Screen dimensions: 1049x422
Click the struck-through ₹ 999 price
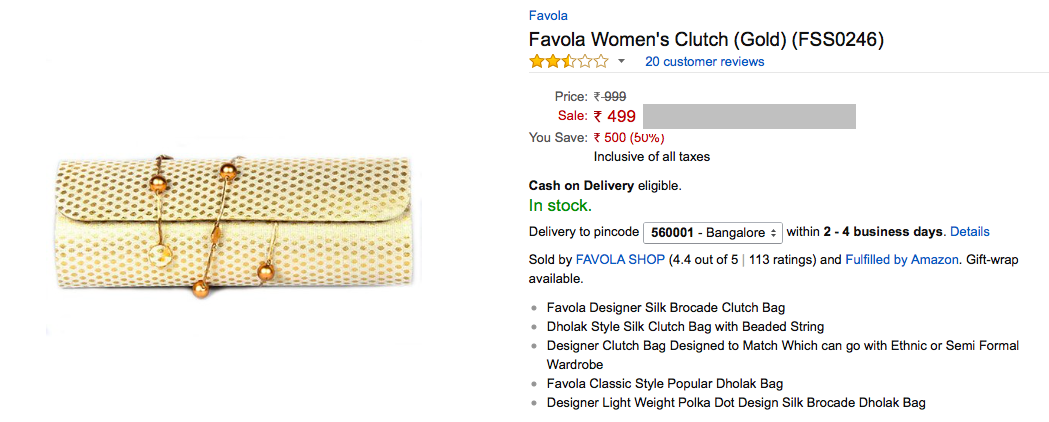[x=610, y=96]
